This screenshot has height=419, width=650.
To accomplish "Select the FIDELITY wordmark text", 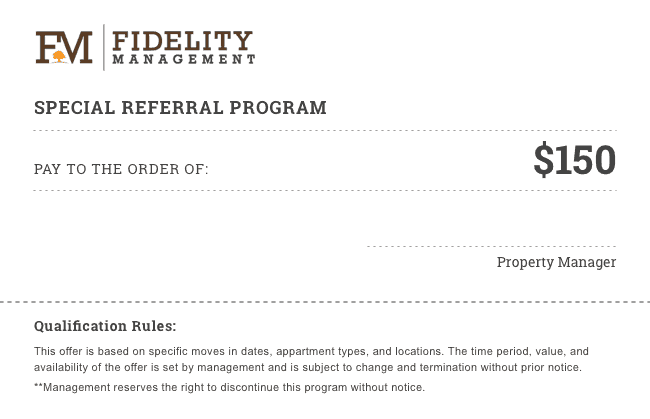I will (x=183, y=40).
